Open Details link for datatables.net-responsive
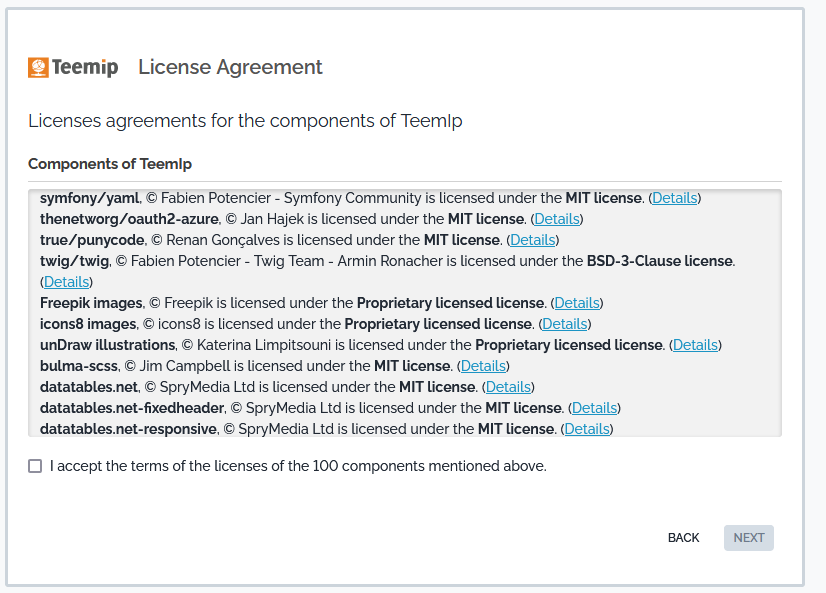The height and width of the screenshot is (593, 826). (587, 429)
